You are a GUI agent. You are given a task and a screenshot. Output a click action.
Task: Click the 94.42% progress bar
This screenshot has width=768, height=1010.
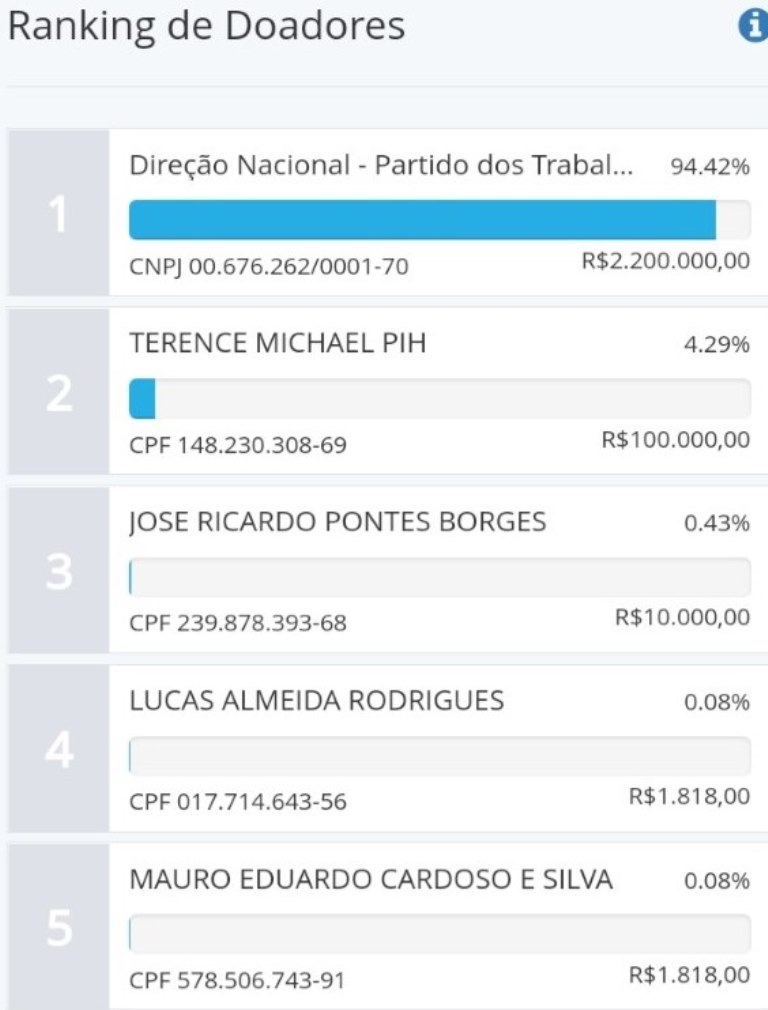[440, 220]
